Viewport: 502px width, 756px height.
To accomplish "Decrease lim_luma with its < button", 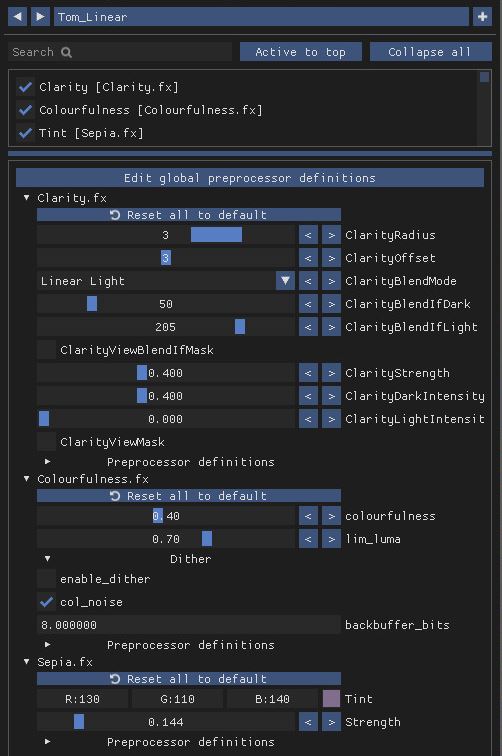I will (308, 539).
